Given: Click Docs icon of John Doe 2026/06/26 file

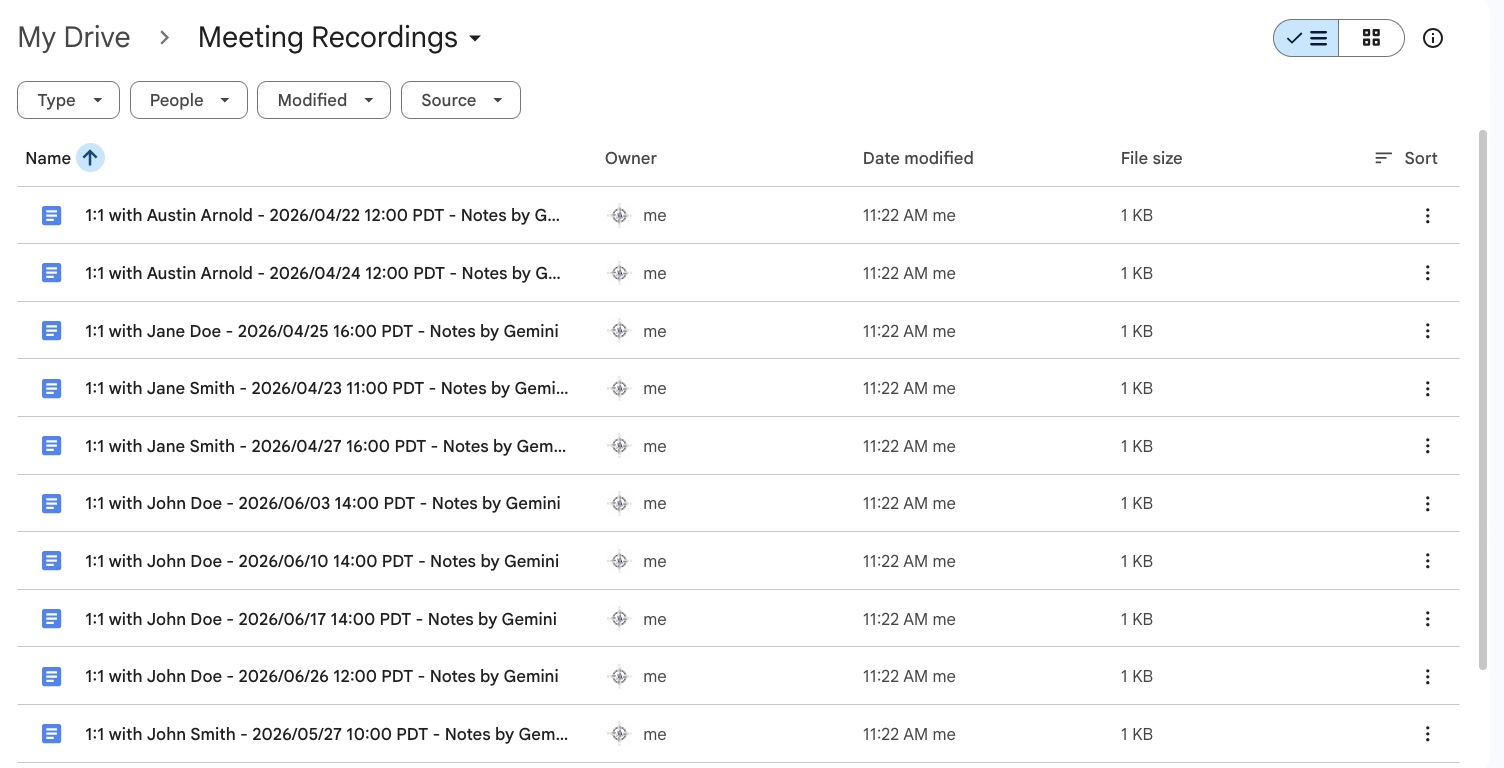Looking at the screenshot, I should click(52, 676).
